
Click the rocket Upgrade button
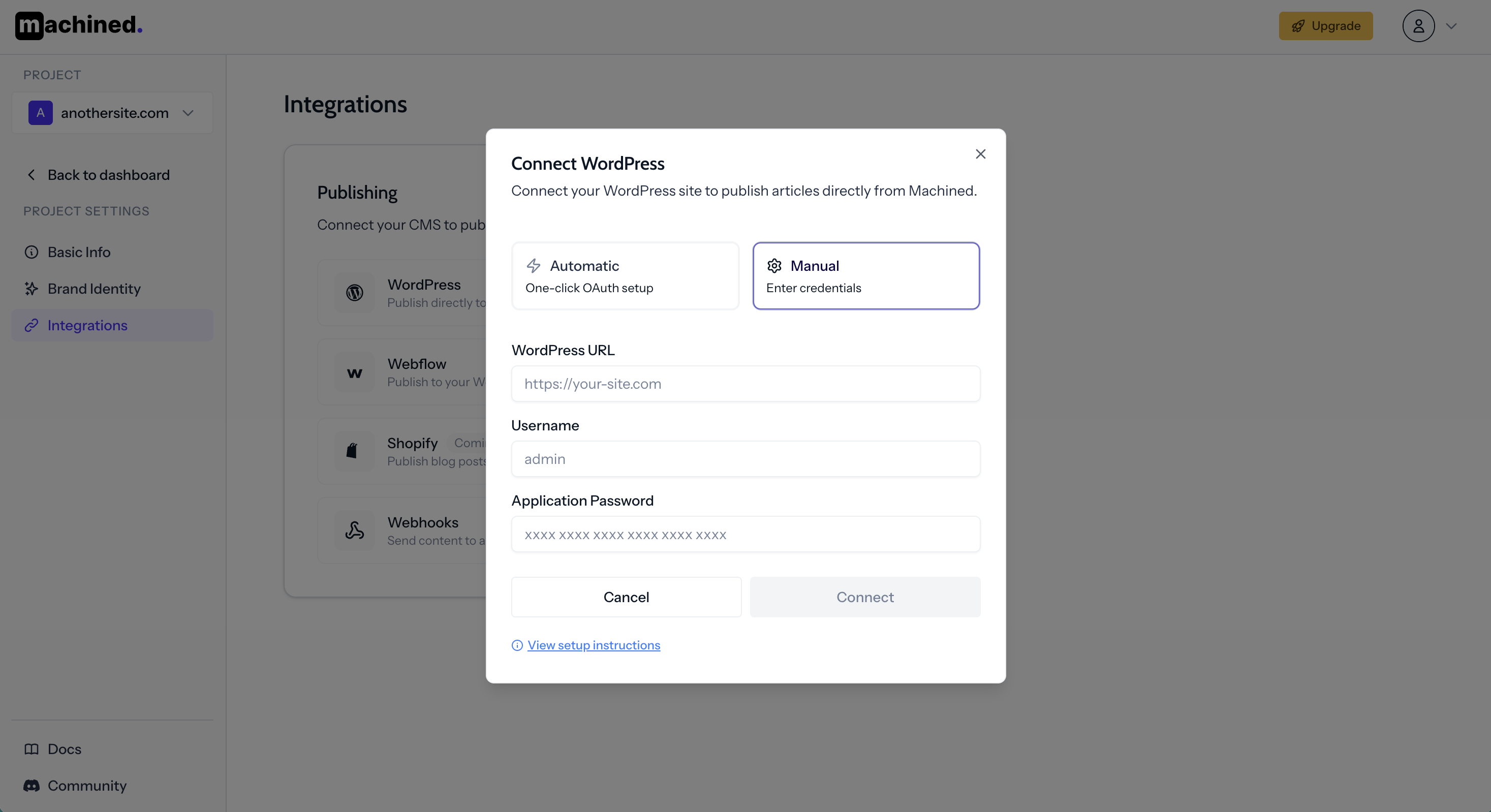click(1325, 25)
